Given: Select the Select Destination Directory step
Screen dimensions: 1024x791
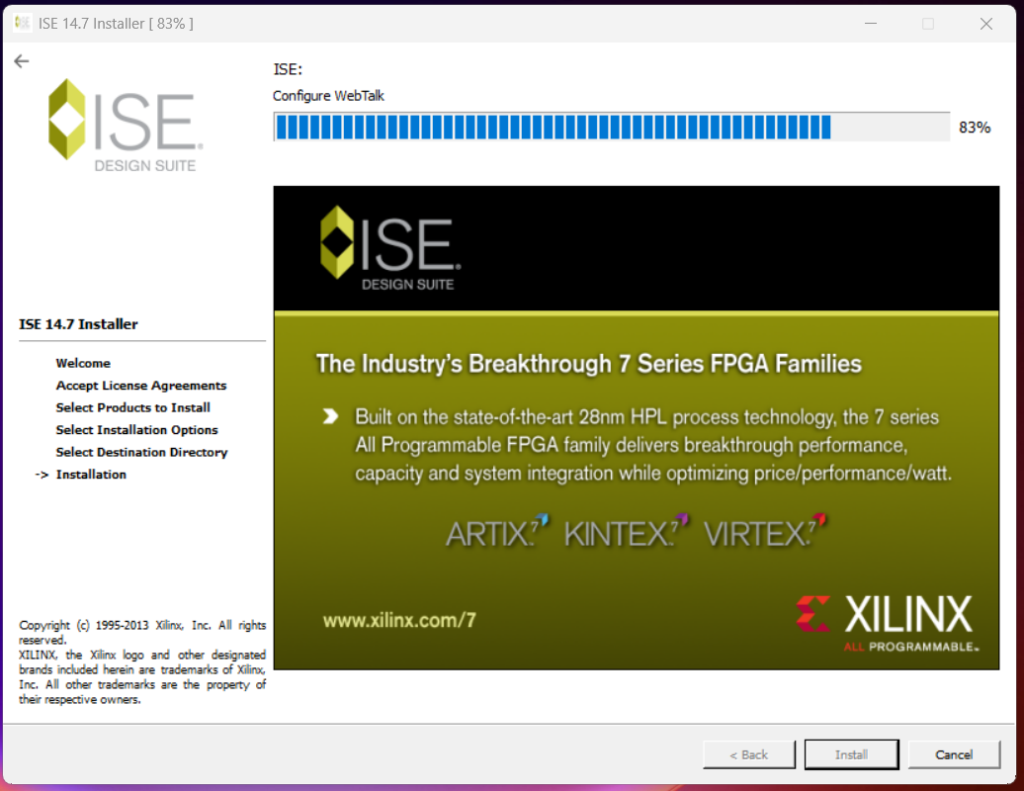Looking at the screenshot, I should click(142, 452).
